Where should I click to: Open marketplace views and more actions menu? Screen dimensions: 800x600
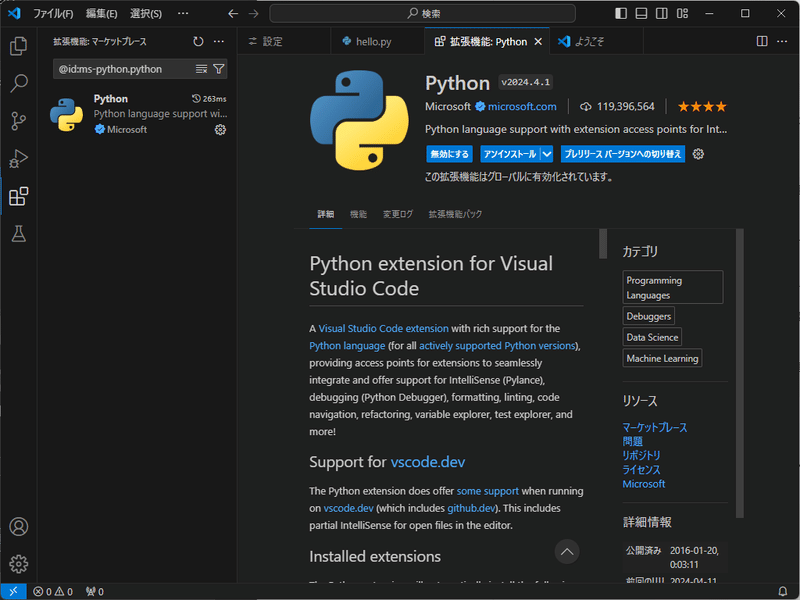[x=219, y=41]
